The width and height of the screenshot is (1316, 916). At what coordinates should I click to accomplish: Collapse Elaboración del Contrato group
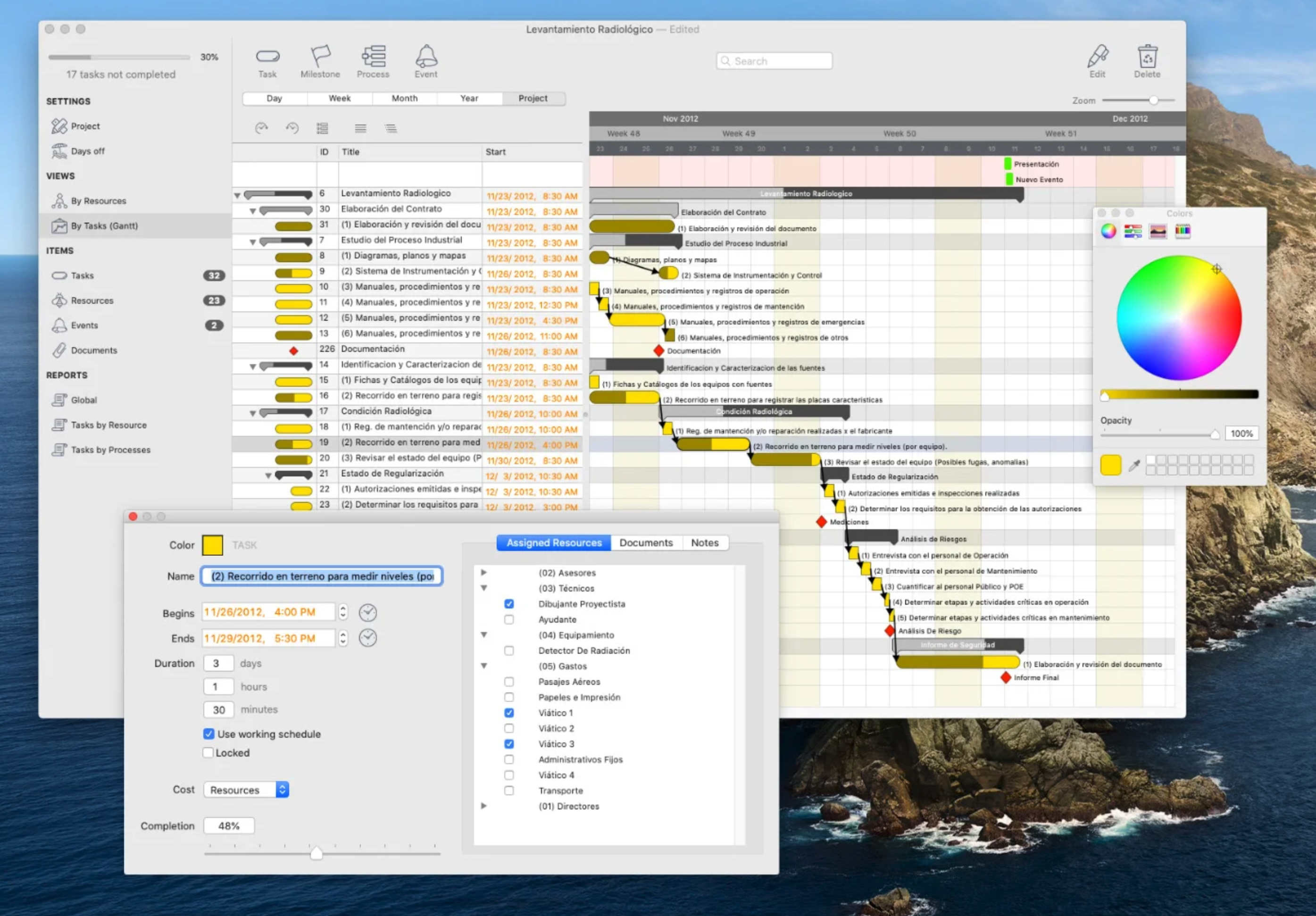click(x=253, y=211)
